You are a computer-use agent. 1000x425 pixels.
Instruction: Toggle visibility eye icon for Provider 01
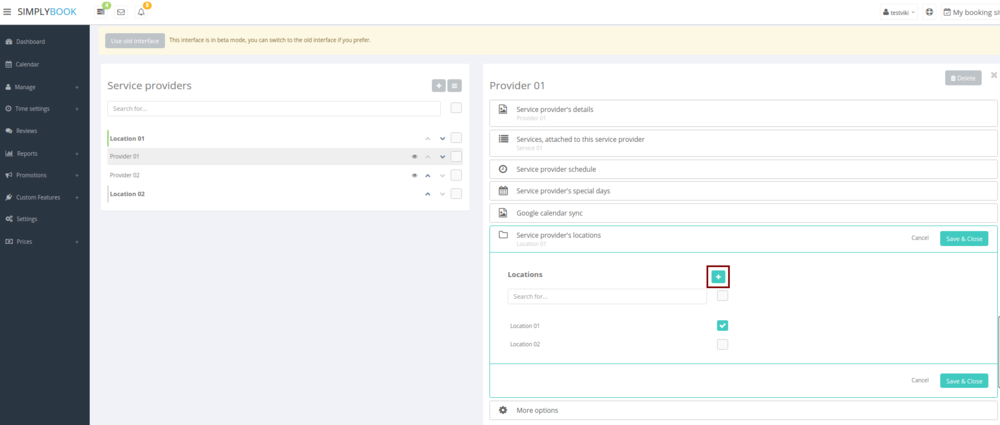pyautogui.click(x=414, y=157)
